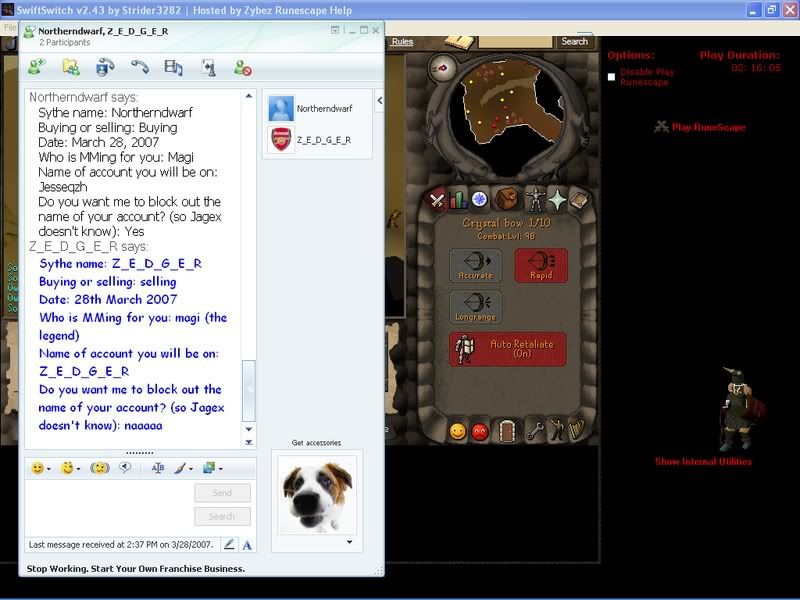Click the Search button in chat window

pos(222,516)
